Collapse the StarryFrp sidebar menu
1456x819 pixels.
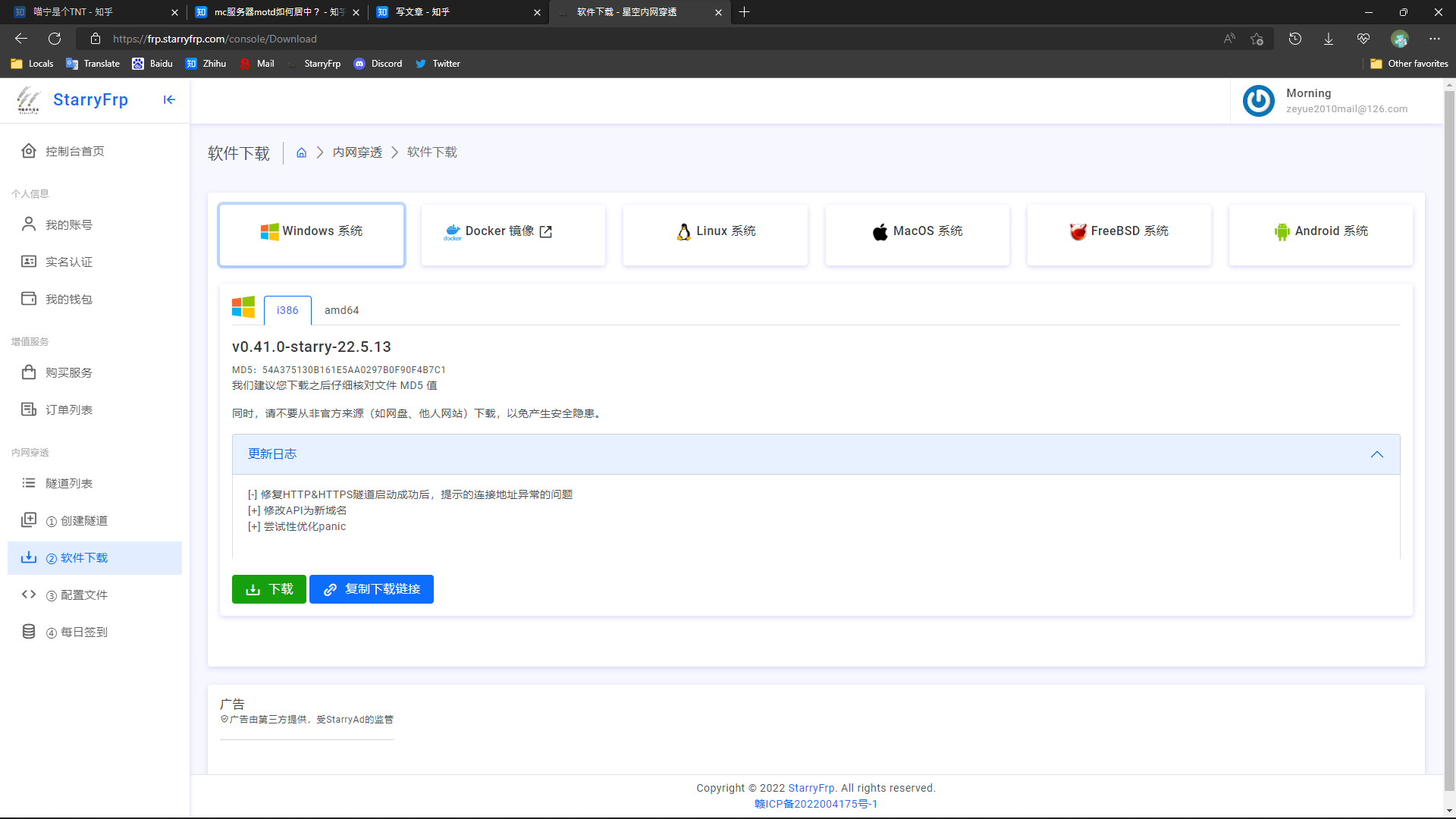(169, 99)
